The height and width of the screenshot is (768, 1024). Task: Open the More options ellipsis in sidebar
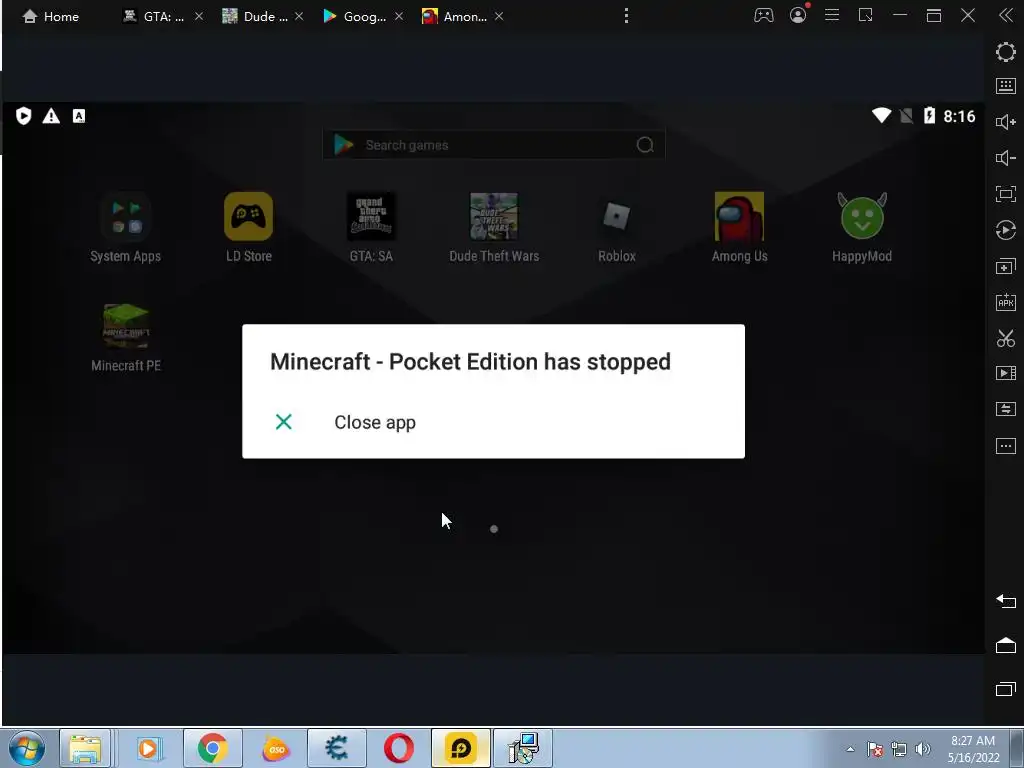[1006, 446]
